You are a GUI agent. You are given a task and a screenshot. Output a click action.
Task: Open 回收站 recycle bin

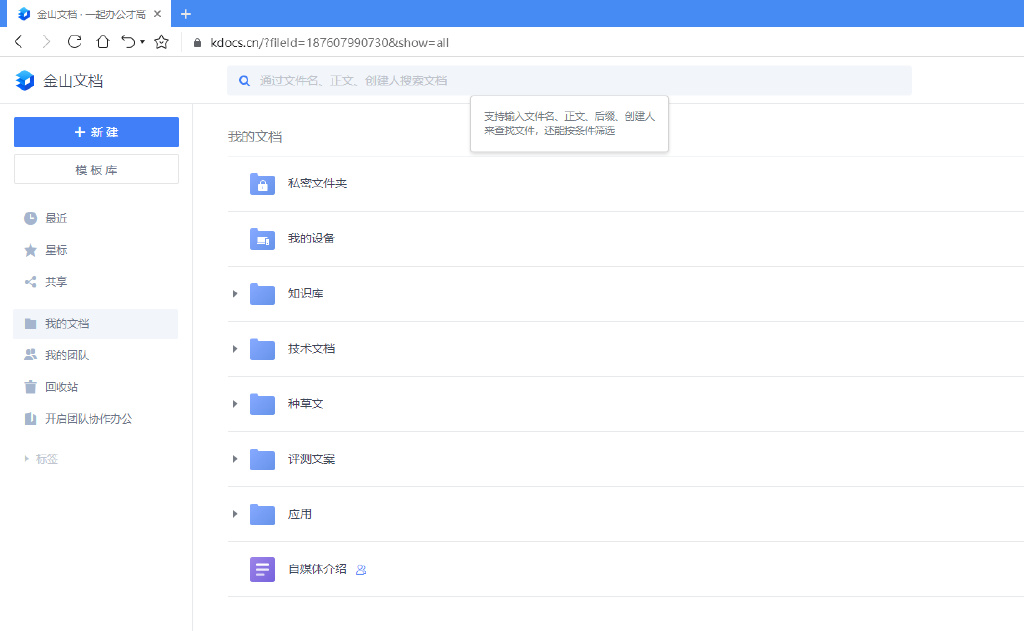[61, 387]
